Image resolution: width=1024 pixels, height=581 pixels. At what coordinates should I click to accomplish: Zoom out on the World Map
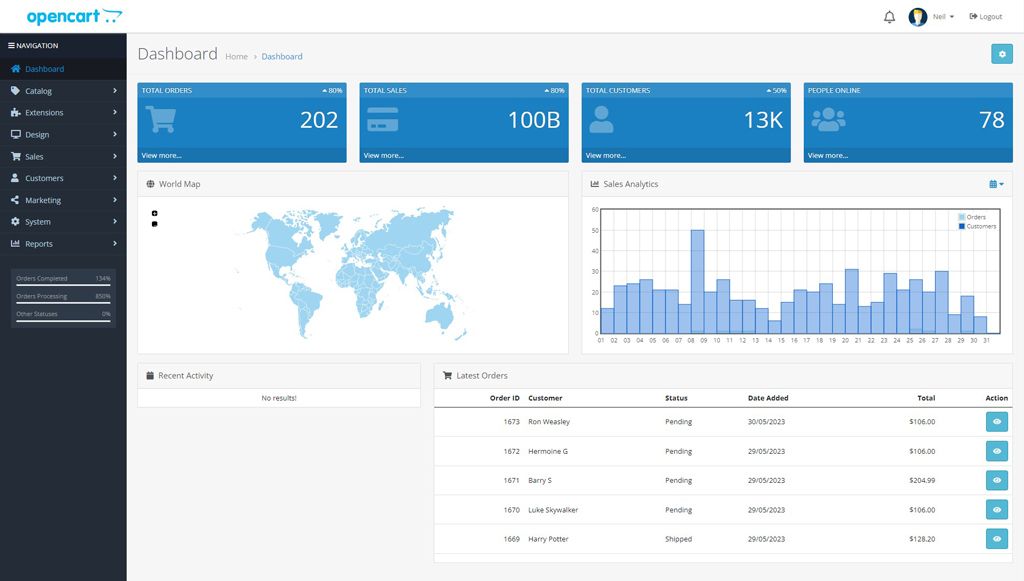coord(155,224)
